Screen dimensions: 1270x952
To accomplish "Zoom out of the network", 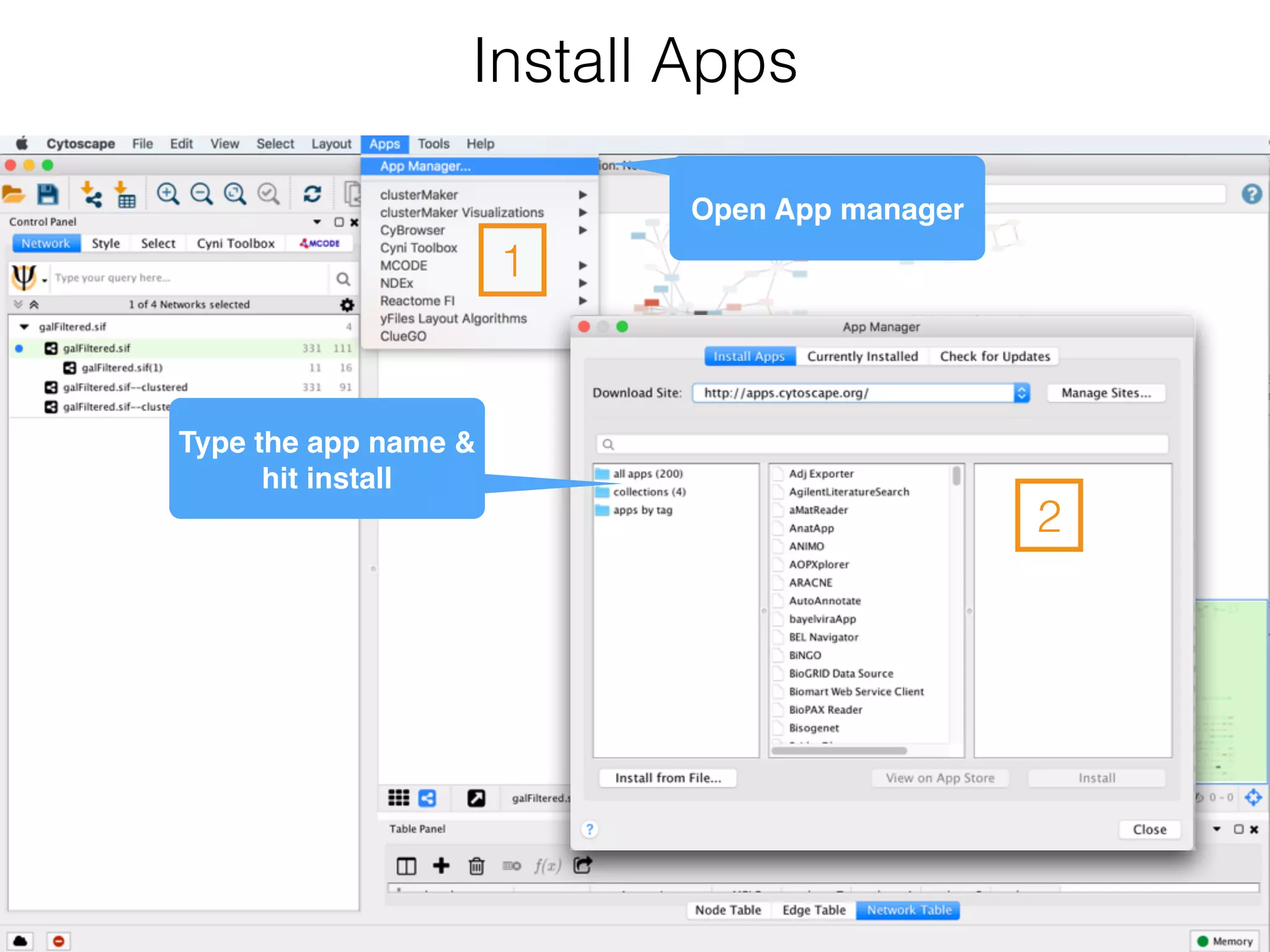I will [x=201, y=195].
